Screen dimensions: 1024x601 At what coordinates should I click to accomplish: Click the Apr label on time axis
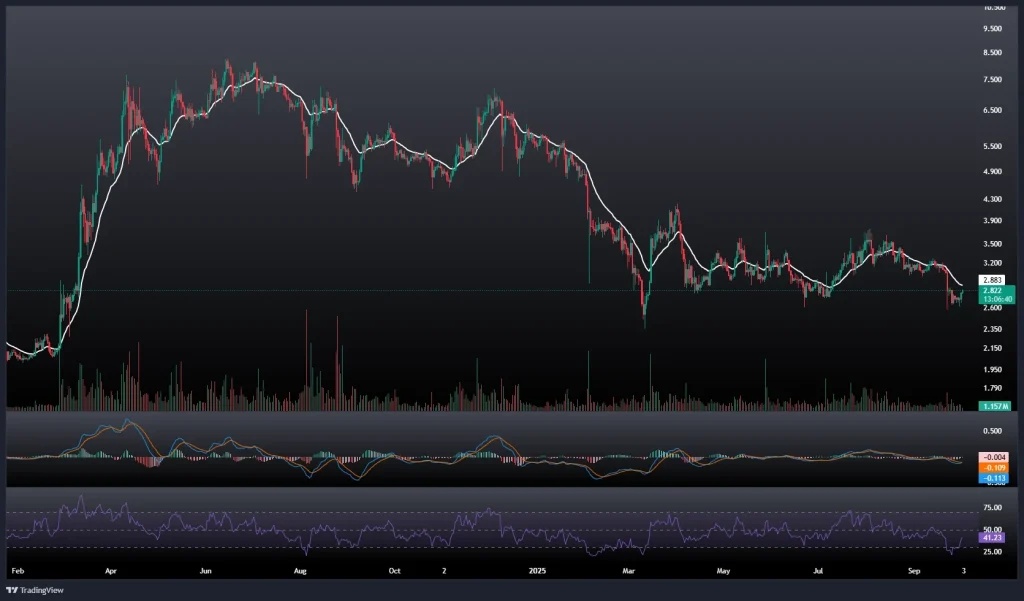111,570
